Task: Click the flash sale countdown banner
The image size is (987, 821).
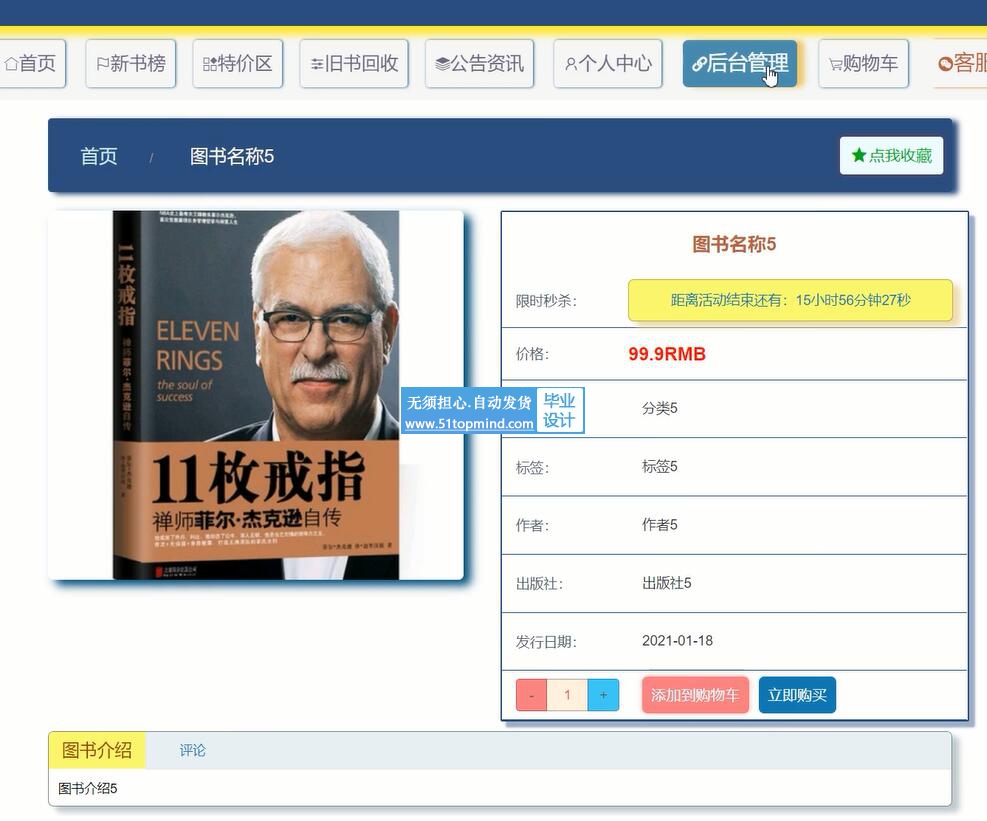Action: point(790,300)
